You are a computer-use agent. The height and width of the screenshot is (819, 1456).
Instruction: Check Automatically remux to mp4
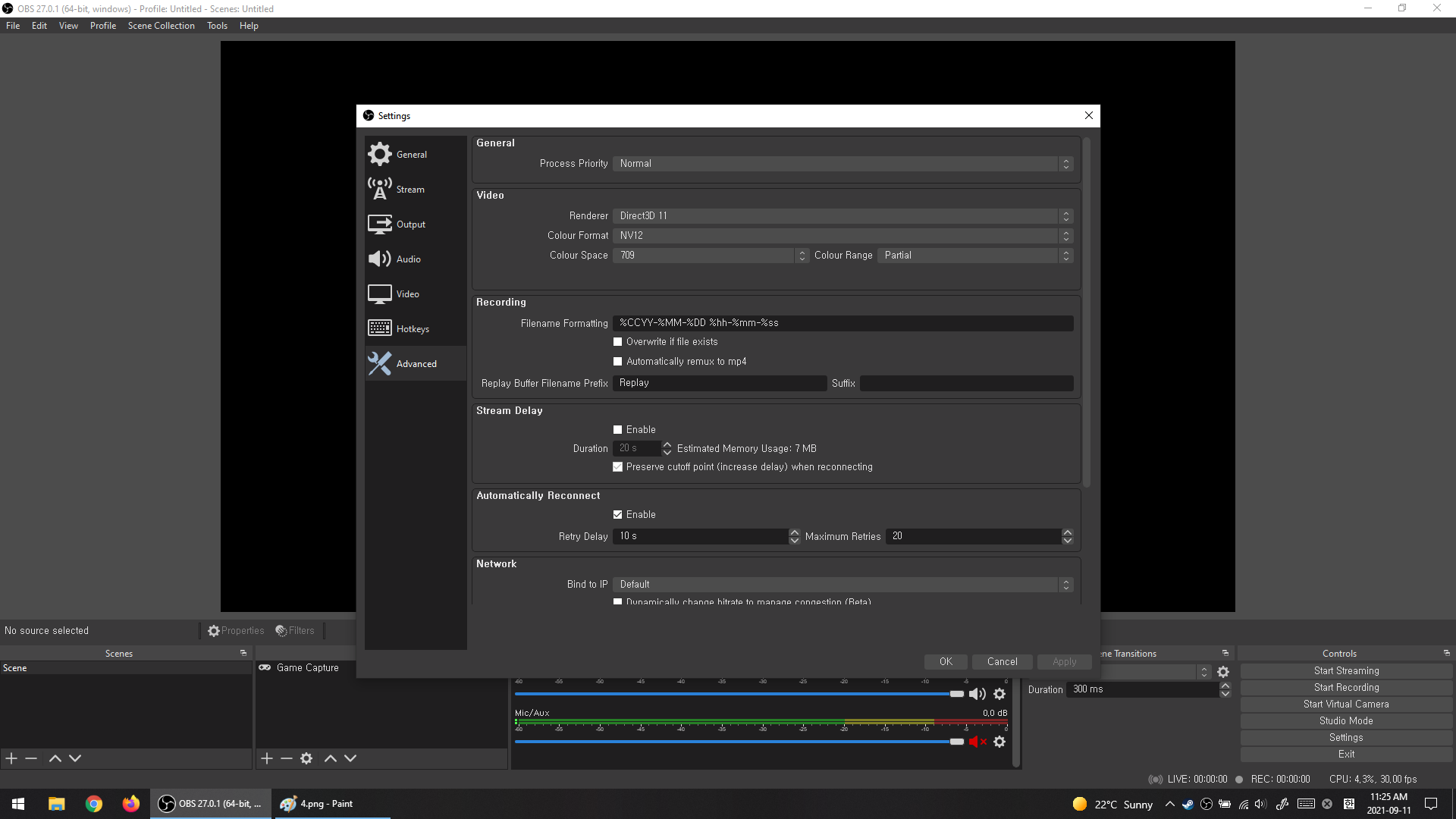pyautogui.click(x=617, y=362)
